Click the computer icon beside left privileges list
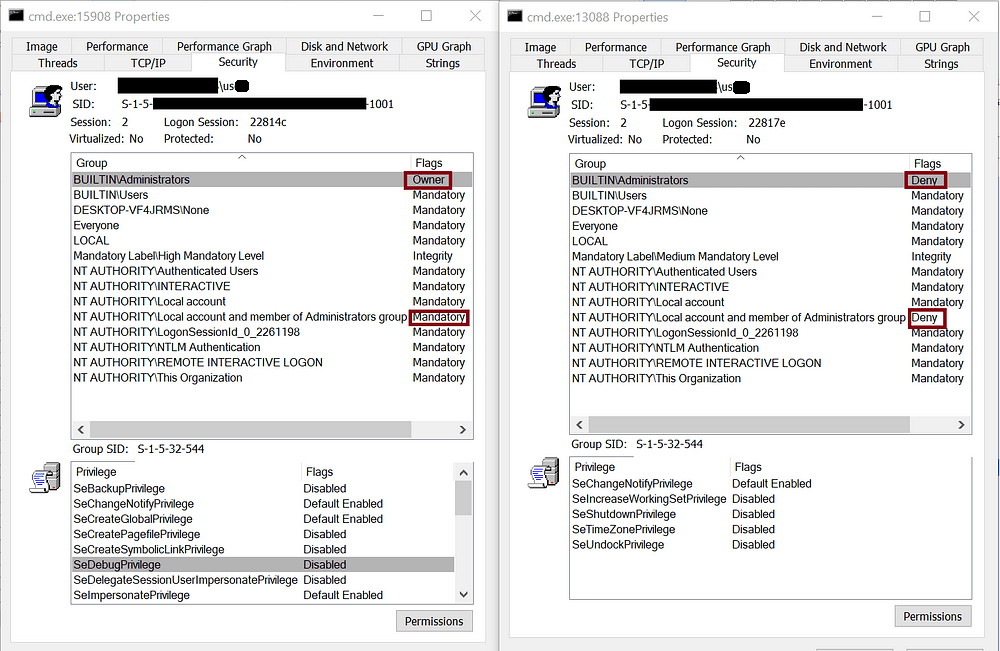Viewport: 1000px width, 651px height. [45, 479]
